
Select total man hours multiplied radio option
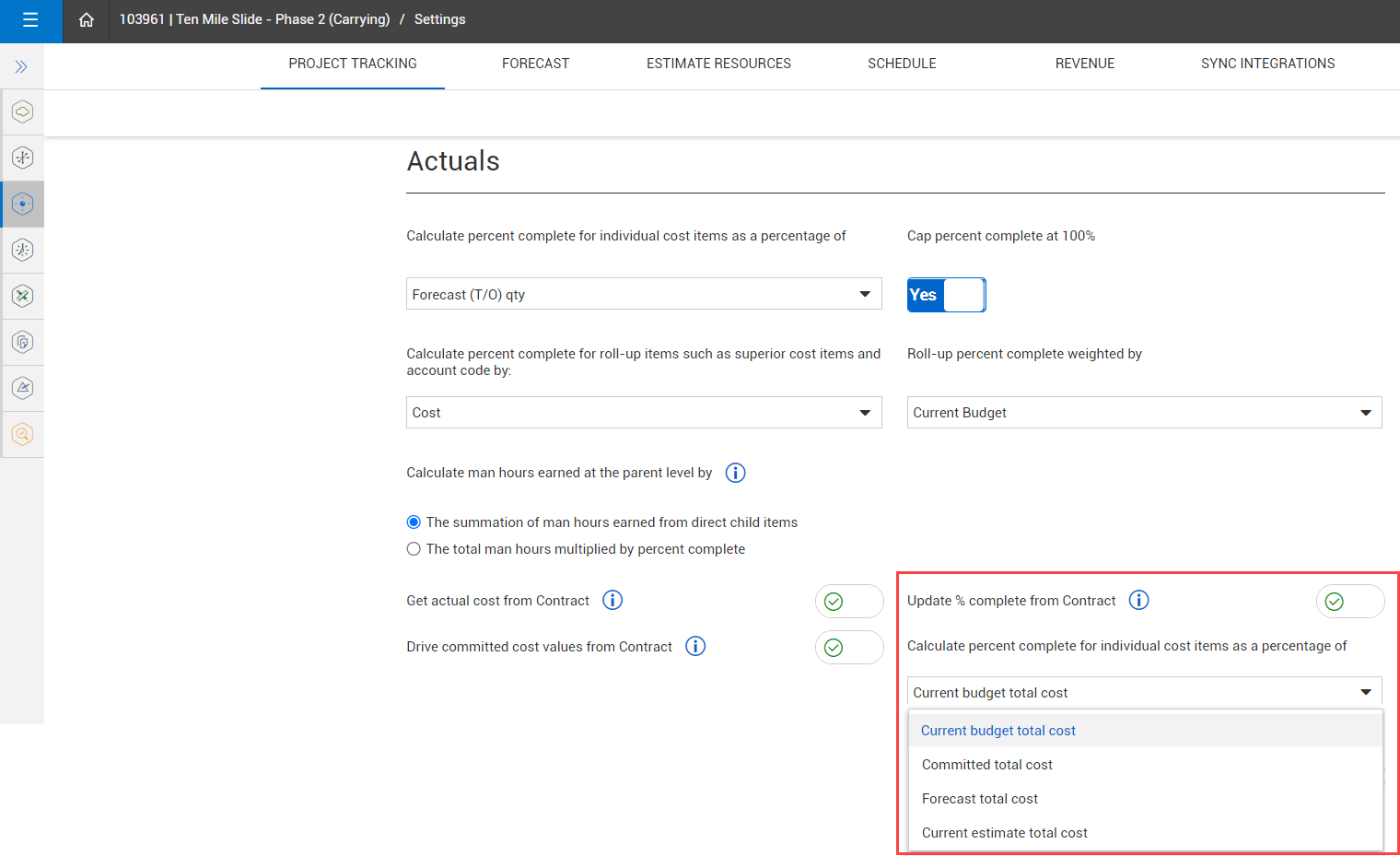414,549
